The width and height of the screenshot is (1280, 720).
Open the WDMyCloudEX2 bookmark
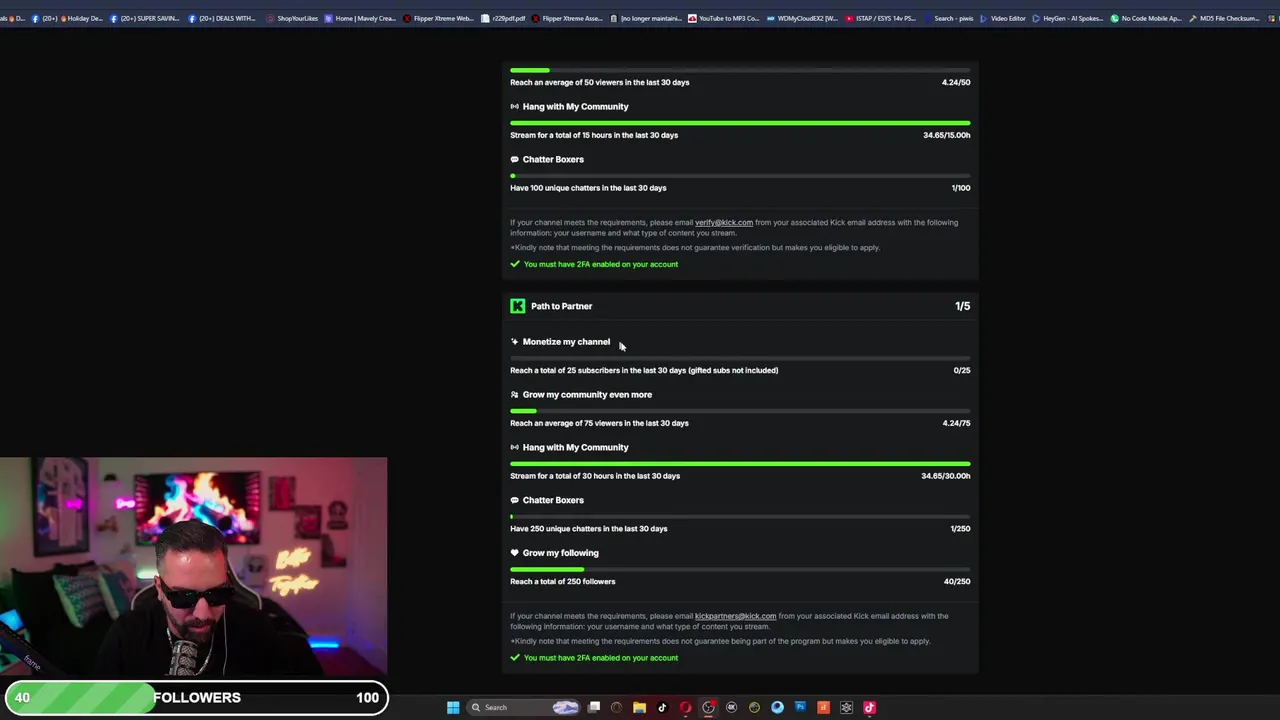pyautogui.click(x=802, y=18)
